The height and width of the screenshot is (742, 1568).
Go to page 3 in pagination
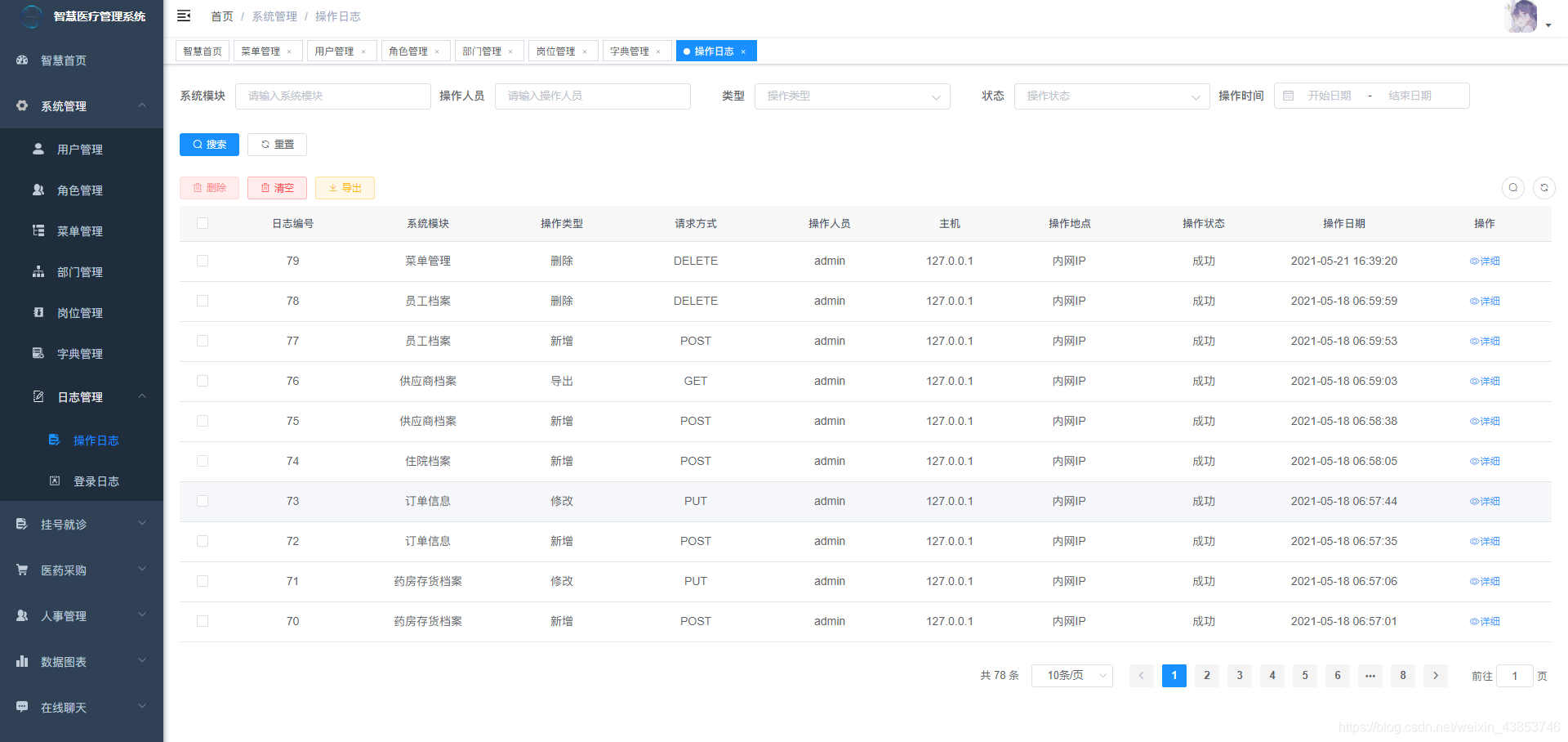click(1239, 676)
